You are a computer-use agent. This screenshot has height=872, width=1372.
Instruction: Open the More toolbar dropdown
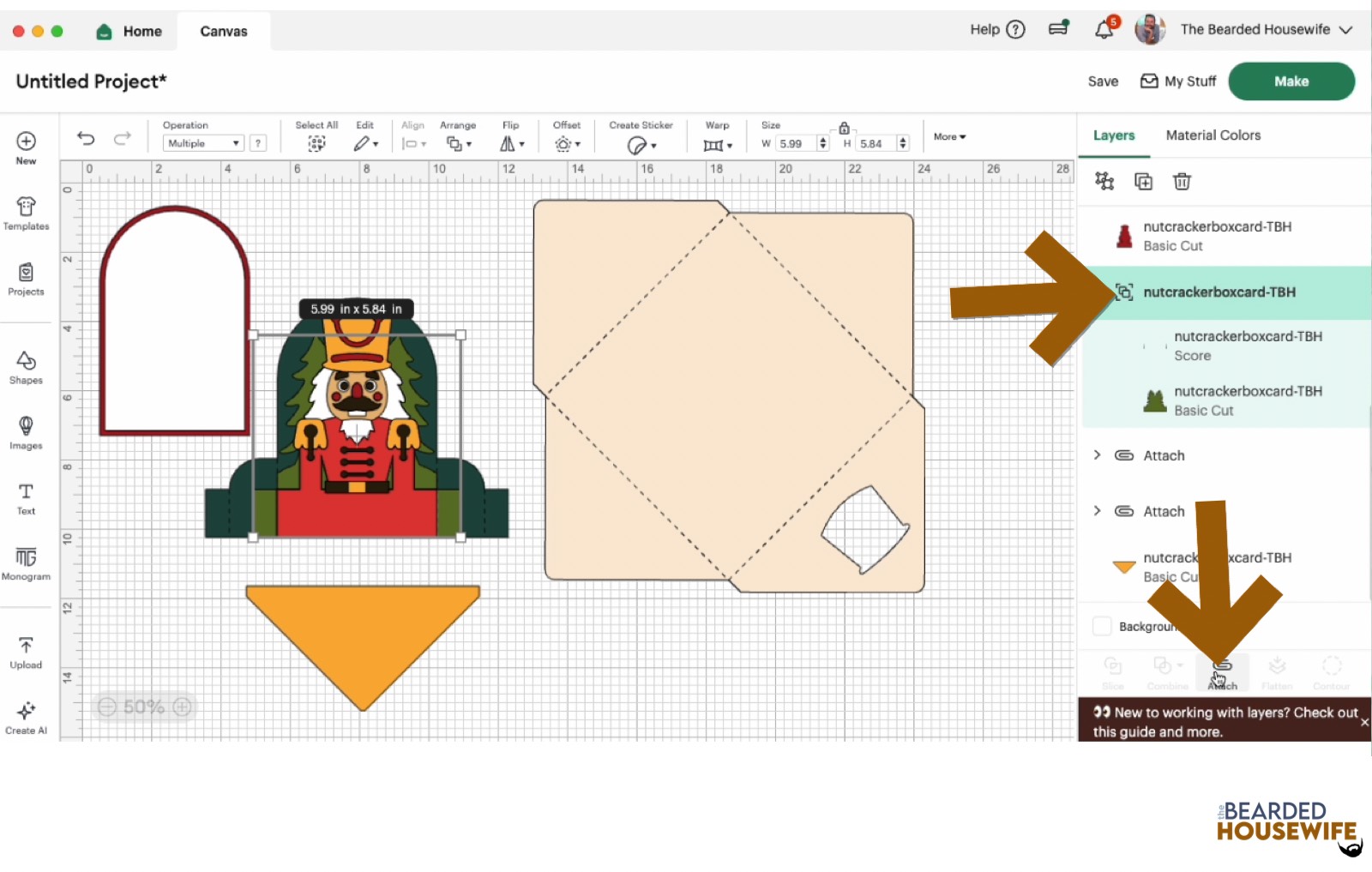coord(949,136)
